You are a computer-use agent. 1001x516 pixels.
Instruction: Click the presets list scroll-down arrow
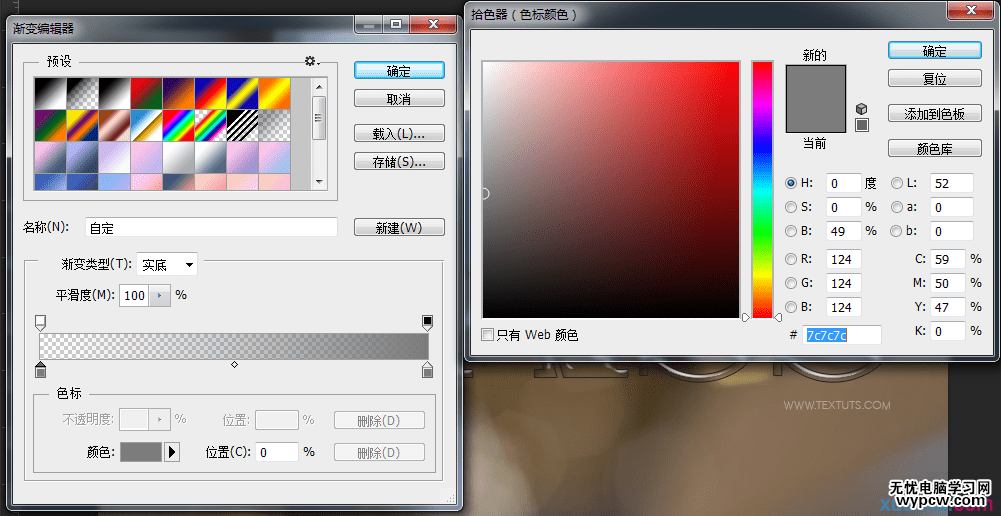point(319,182)
